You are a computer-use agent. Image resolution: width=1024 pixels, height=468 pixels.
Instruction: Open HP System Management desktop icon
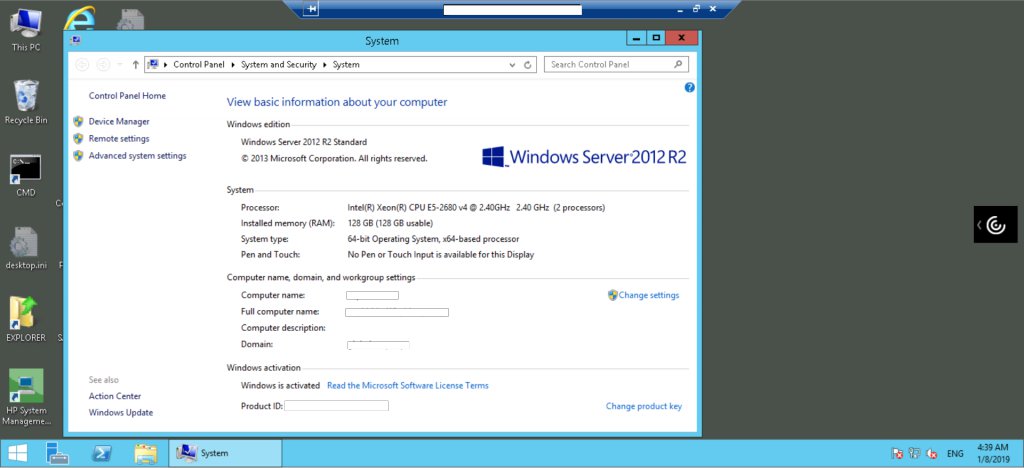(25, 397)
